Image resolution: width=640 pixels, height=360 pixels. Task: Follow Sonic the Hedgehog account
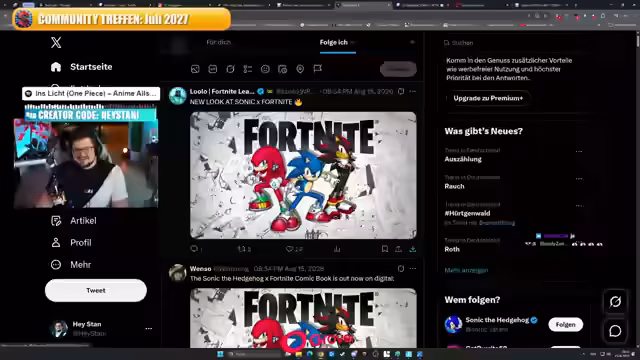coord(566,324)
